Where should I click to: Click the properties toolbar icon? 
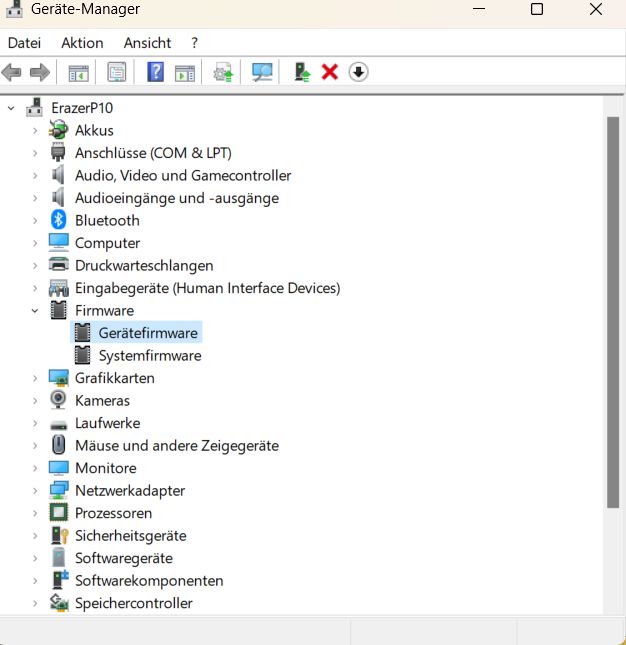pos(117,72)
